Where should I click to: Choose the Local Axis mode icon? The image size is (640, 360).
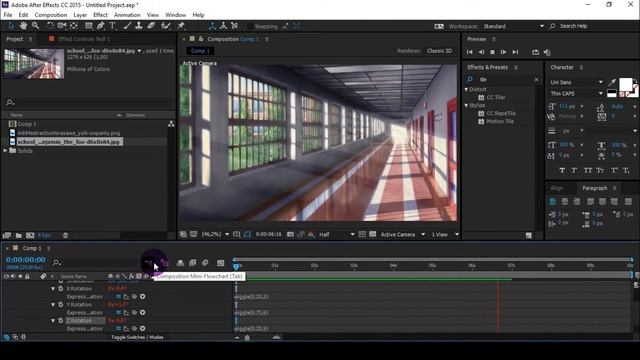212,26
